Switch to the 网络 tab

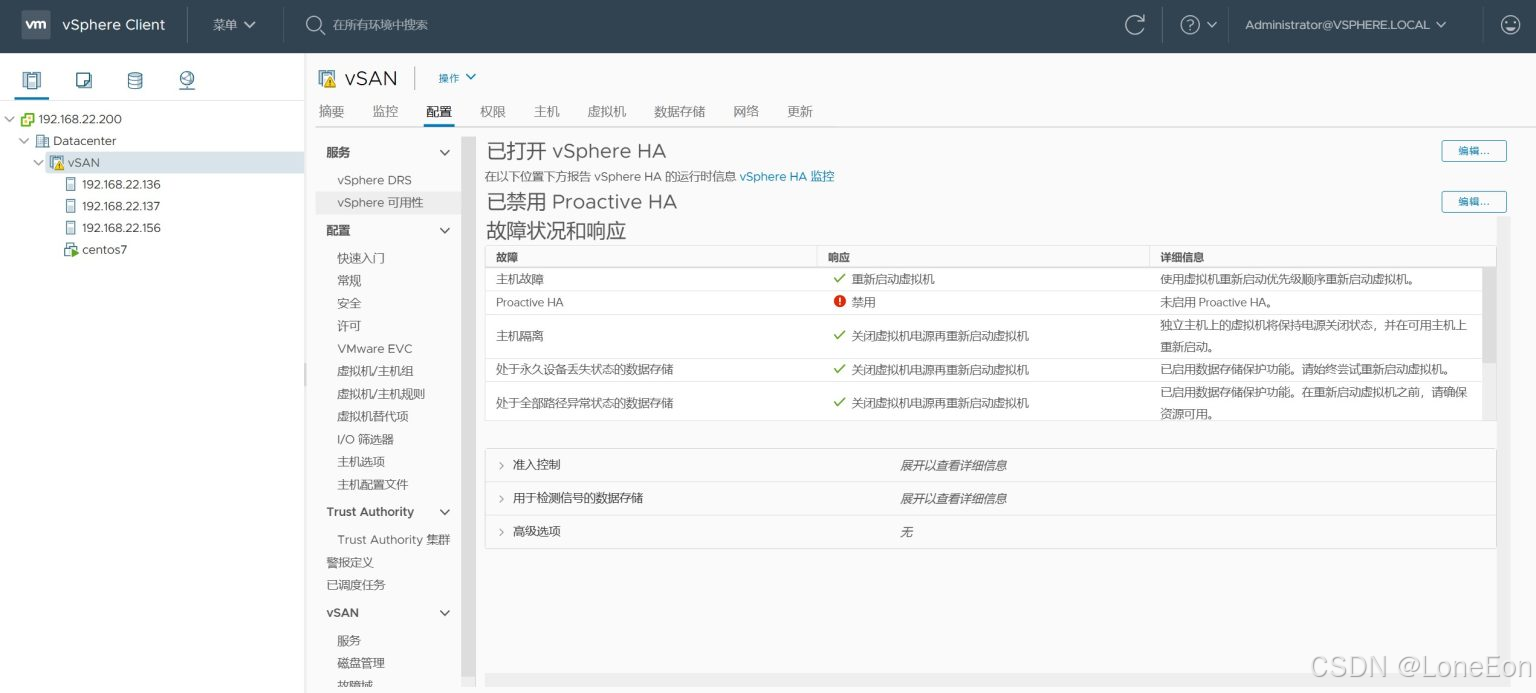746,111
